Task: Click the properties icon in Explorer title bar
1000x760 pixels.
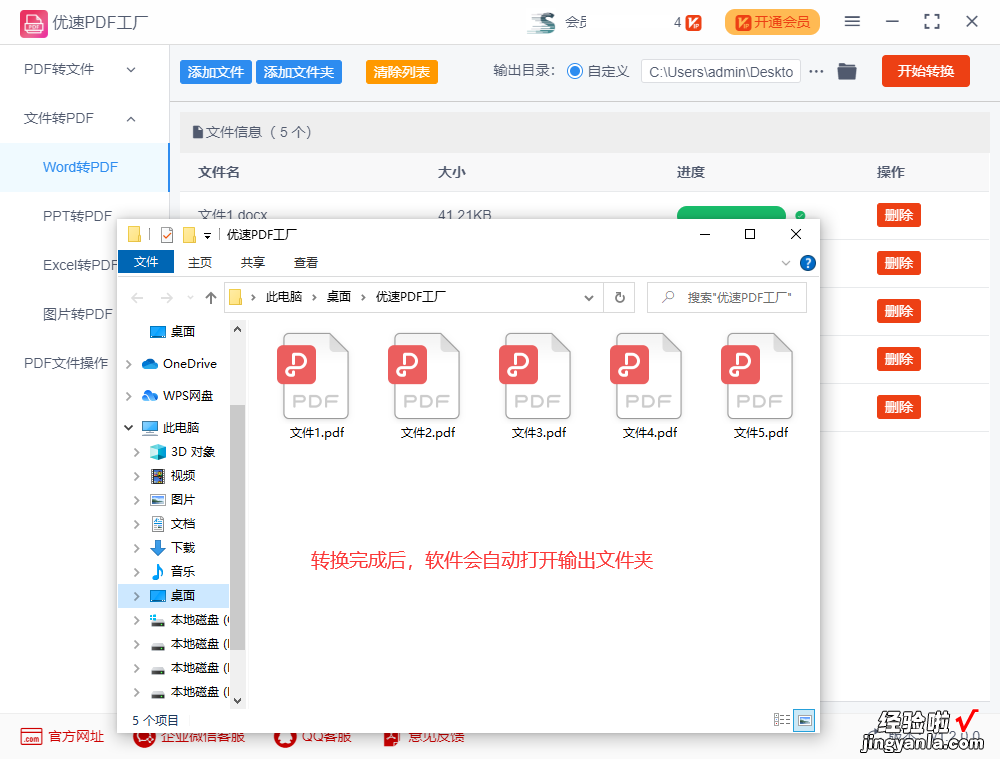Action: tap(166, 235)
